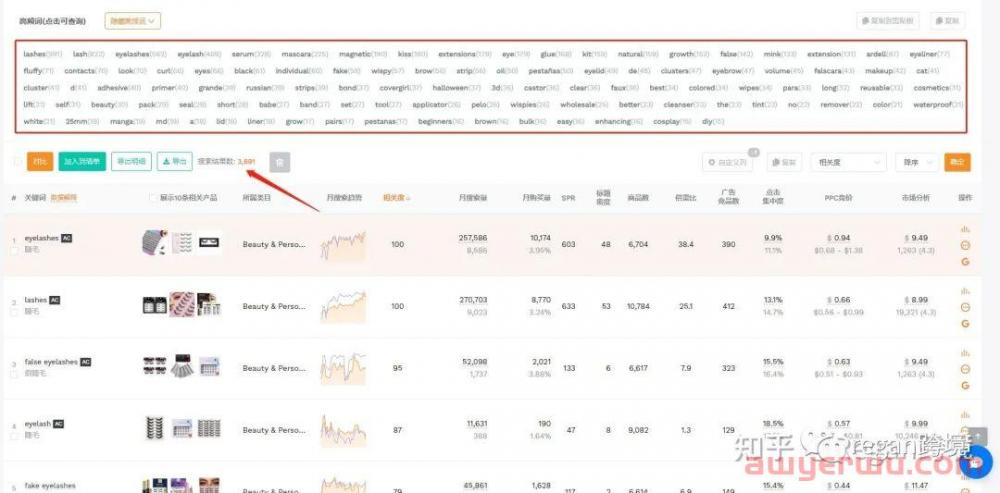The height and width of the screenshot is (493, 1000).
Task: View search trend sparkline for false eyelashes
Action: [x=343, y=369]
